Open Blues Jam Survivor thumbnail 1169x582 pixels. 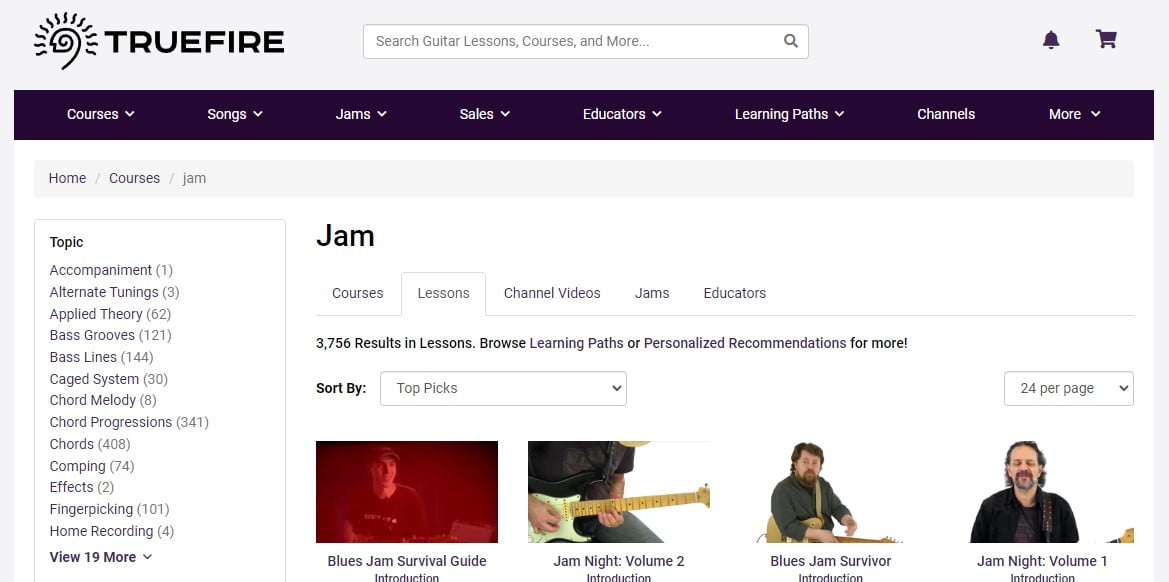click(831, 492)
